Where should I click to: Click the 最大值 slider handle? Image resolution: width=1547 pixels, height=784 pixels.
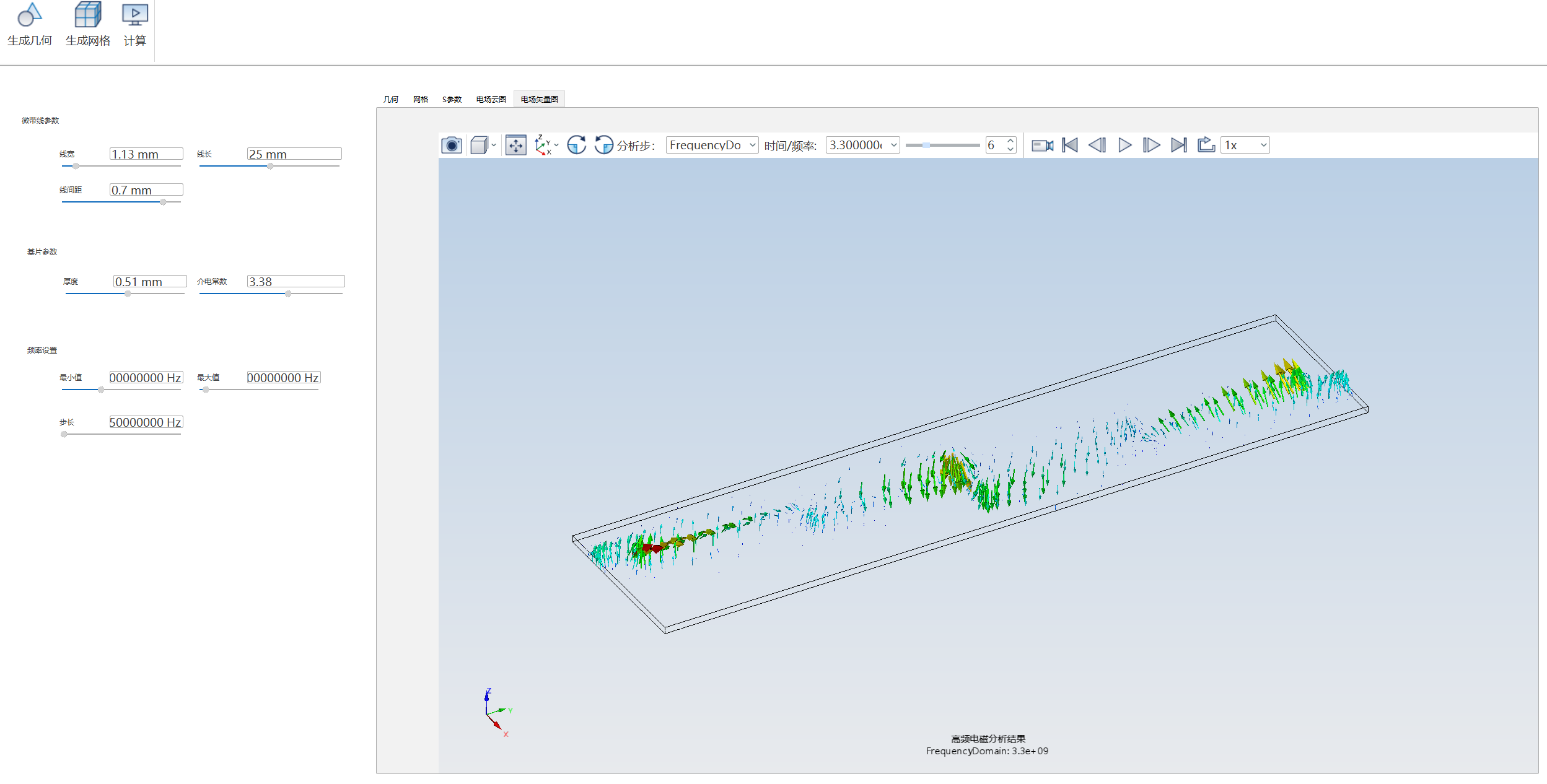tap(206, 390)
